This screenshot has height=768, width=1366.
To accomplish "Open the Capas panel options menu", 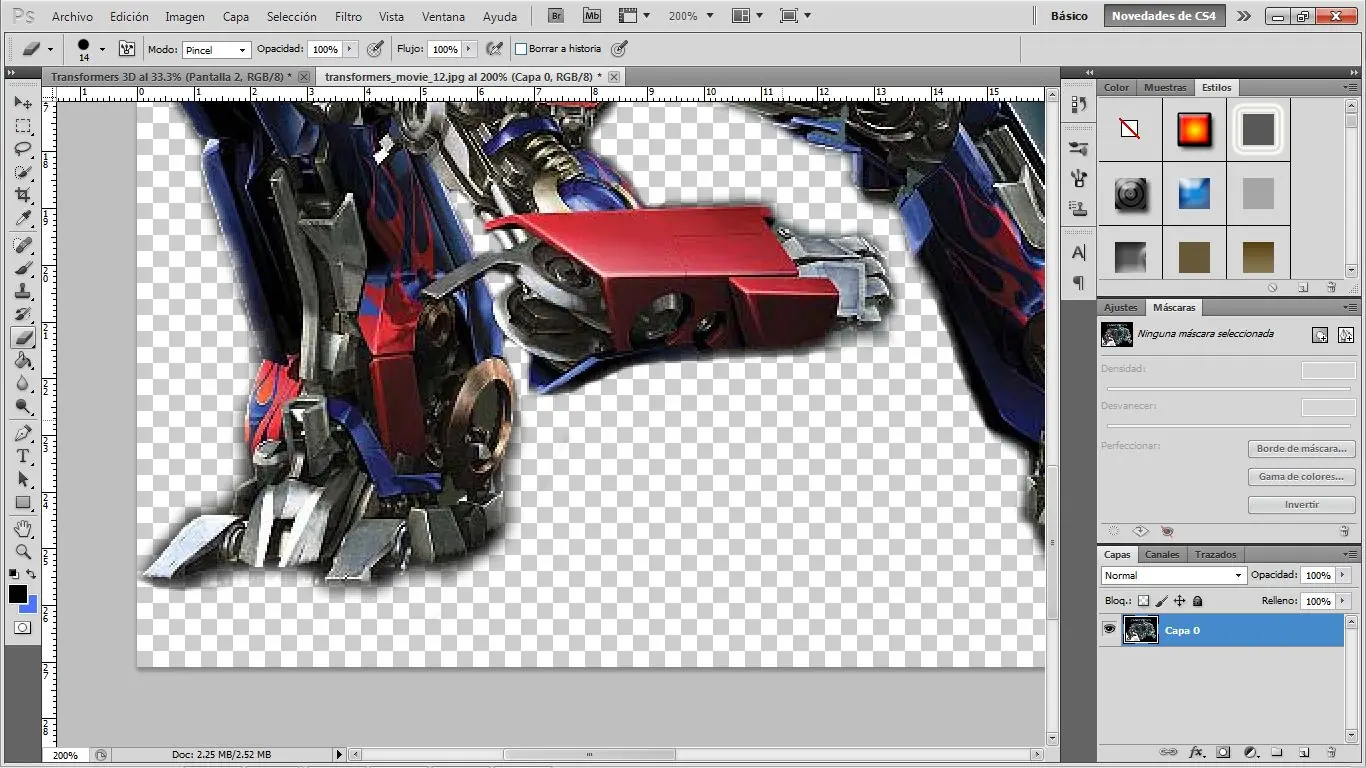I will (1350, 554).
